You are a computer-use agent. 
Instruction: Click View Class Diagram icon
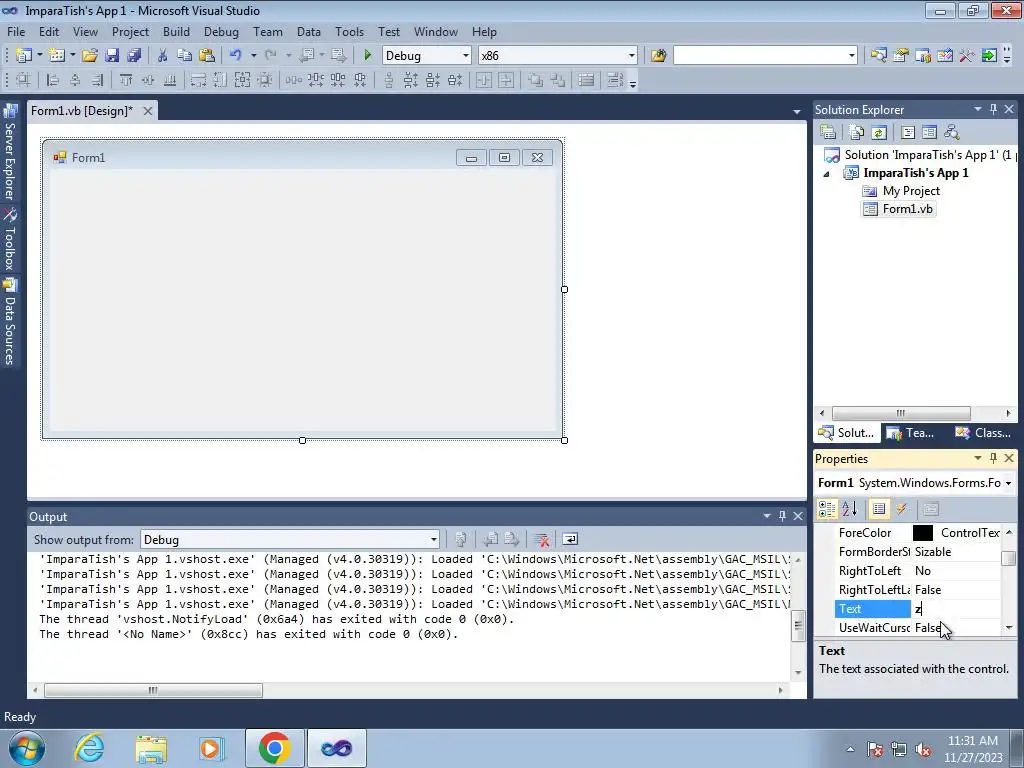point(952,133)
